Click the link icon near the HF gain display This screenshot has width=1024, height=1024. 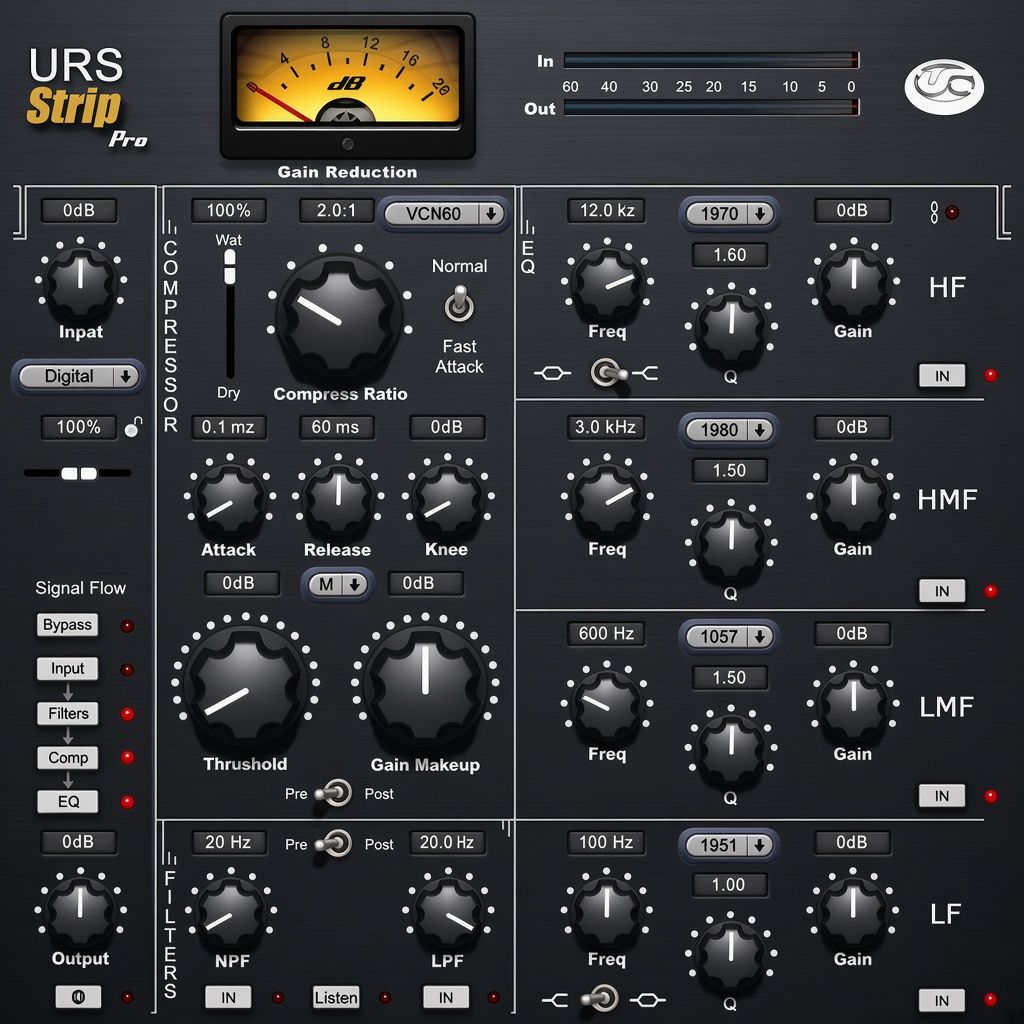pyautogui.click(x=935, y=212)
